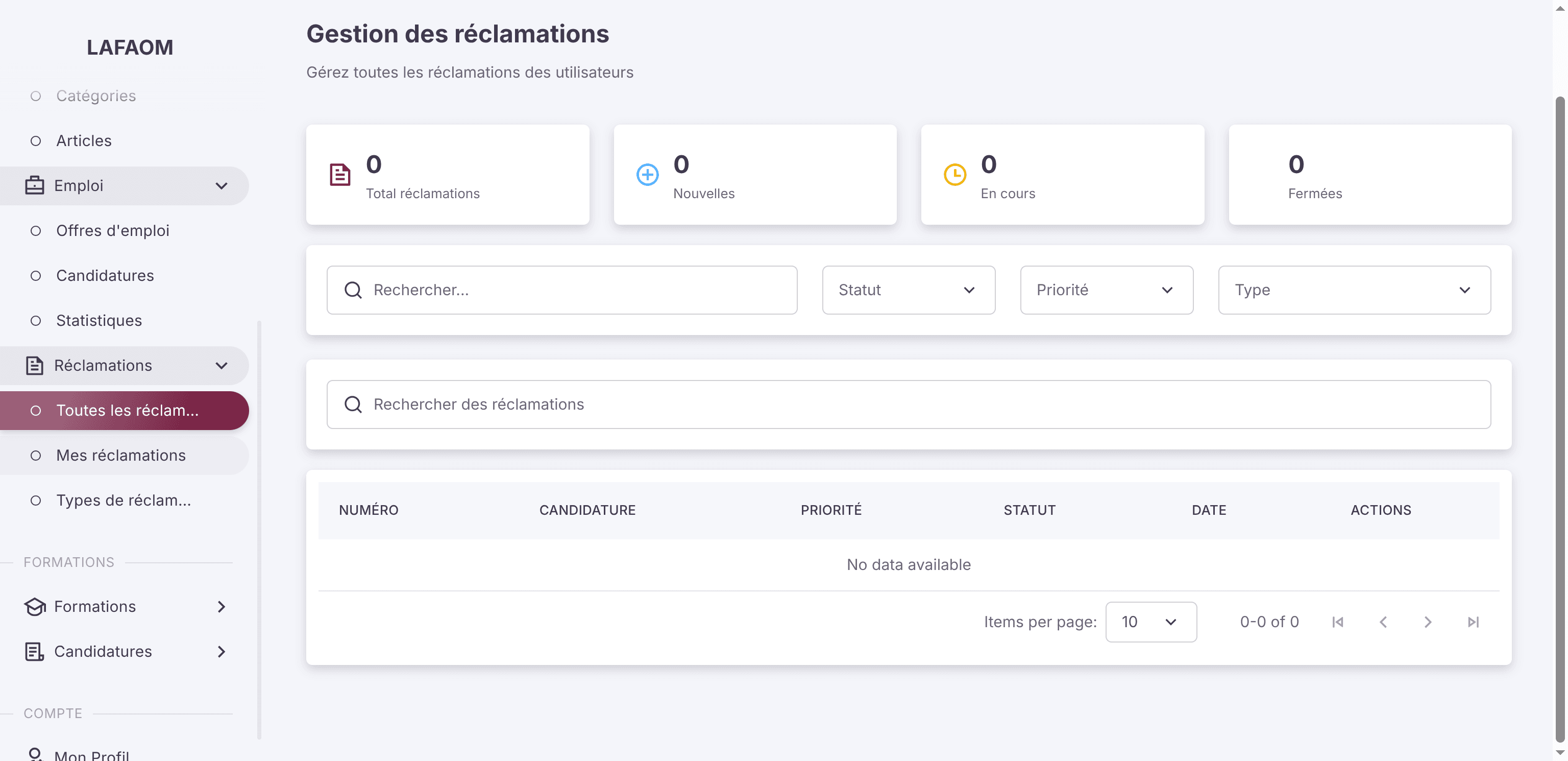Viewport: 1568px width, 761px height.
Task: Go to the first page of results
Action: pos(1337,622)
